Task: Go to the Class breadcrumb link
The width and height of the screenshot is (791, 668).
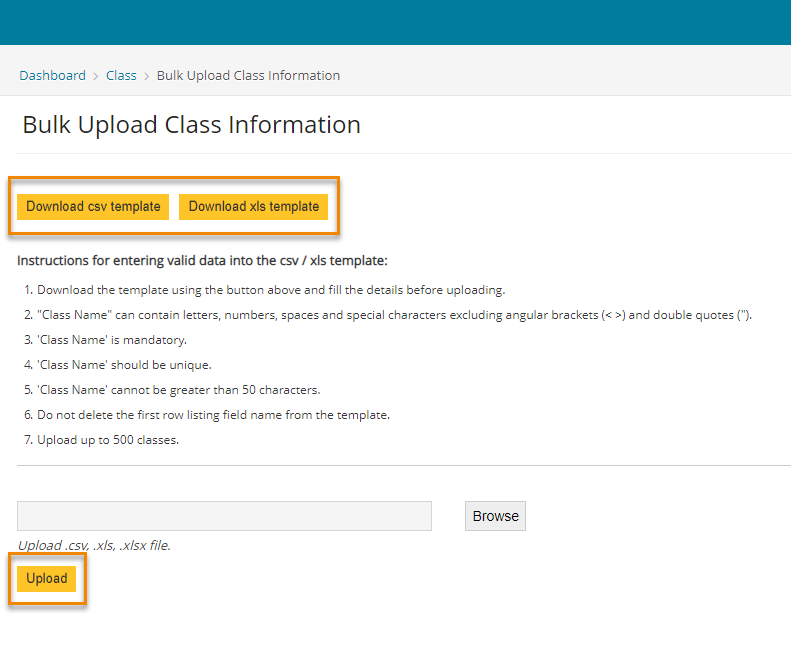Action: (x=121, y=75)
